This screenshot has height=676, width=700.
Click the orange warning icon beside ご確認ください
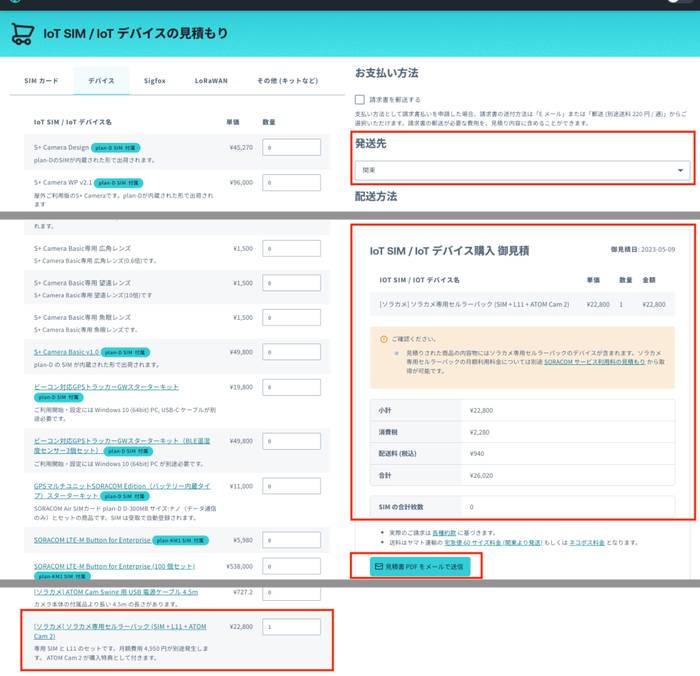tap(383, 339)
